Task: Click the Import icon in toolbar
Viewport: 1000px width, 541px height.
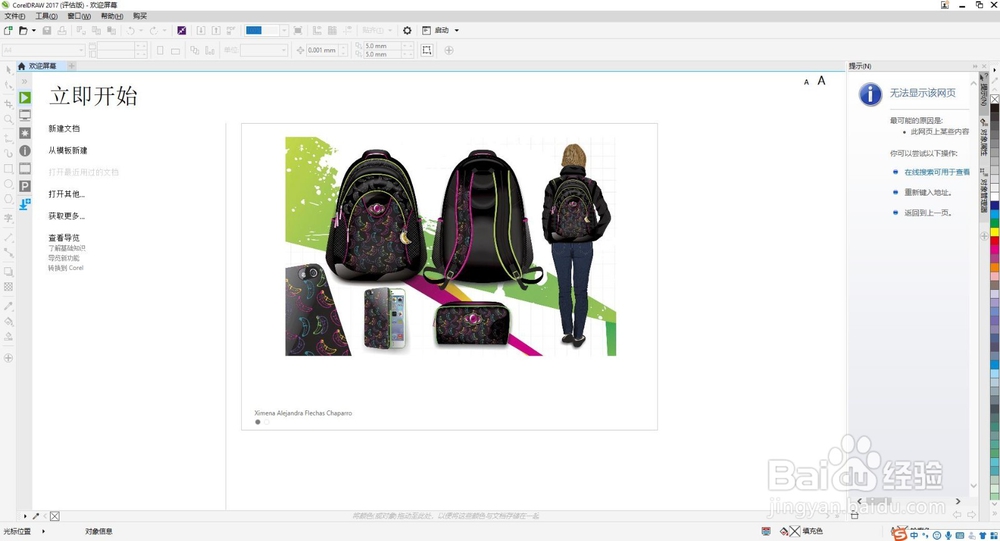Action: click(x=201, y=31)
